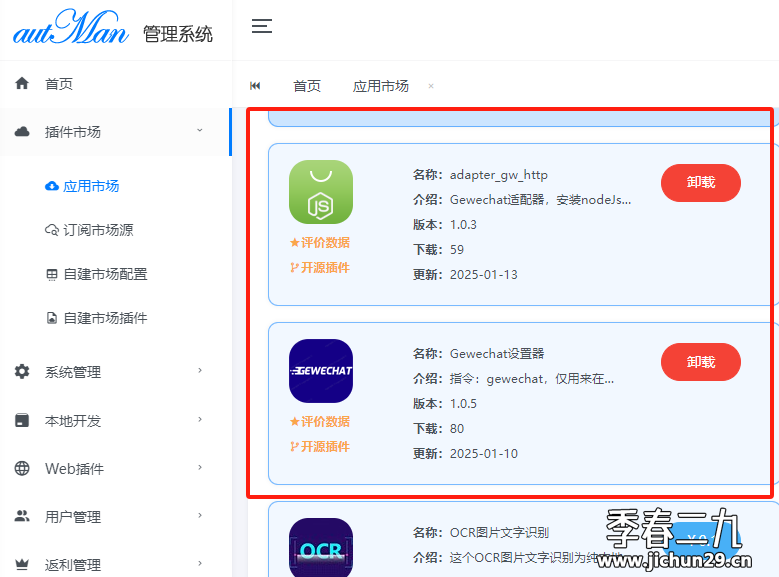The height and width of the screenshot is (577, 779).
Task: Click the 管理系统 title text
Action: coord(178,34)
